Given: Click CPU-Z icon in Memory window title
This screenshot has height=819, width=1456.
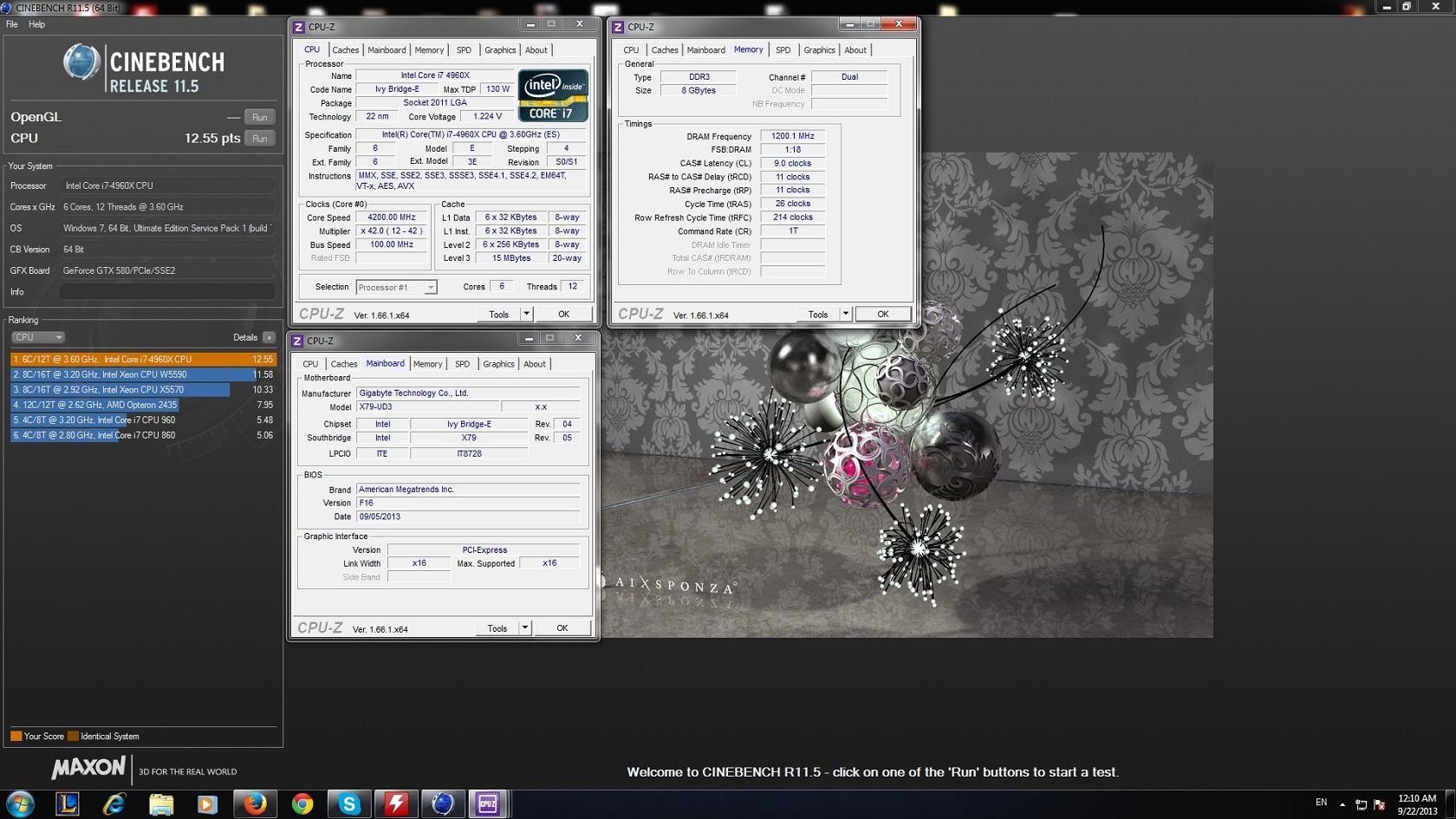Looking at the screenshot, I should point(618,27).
